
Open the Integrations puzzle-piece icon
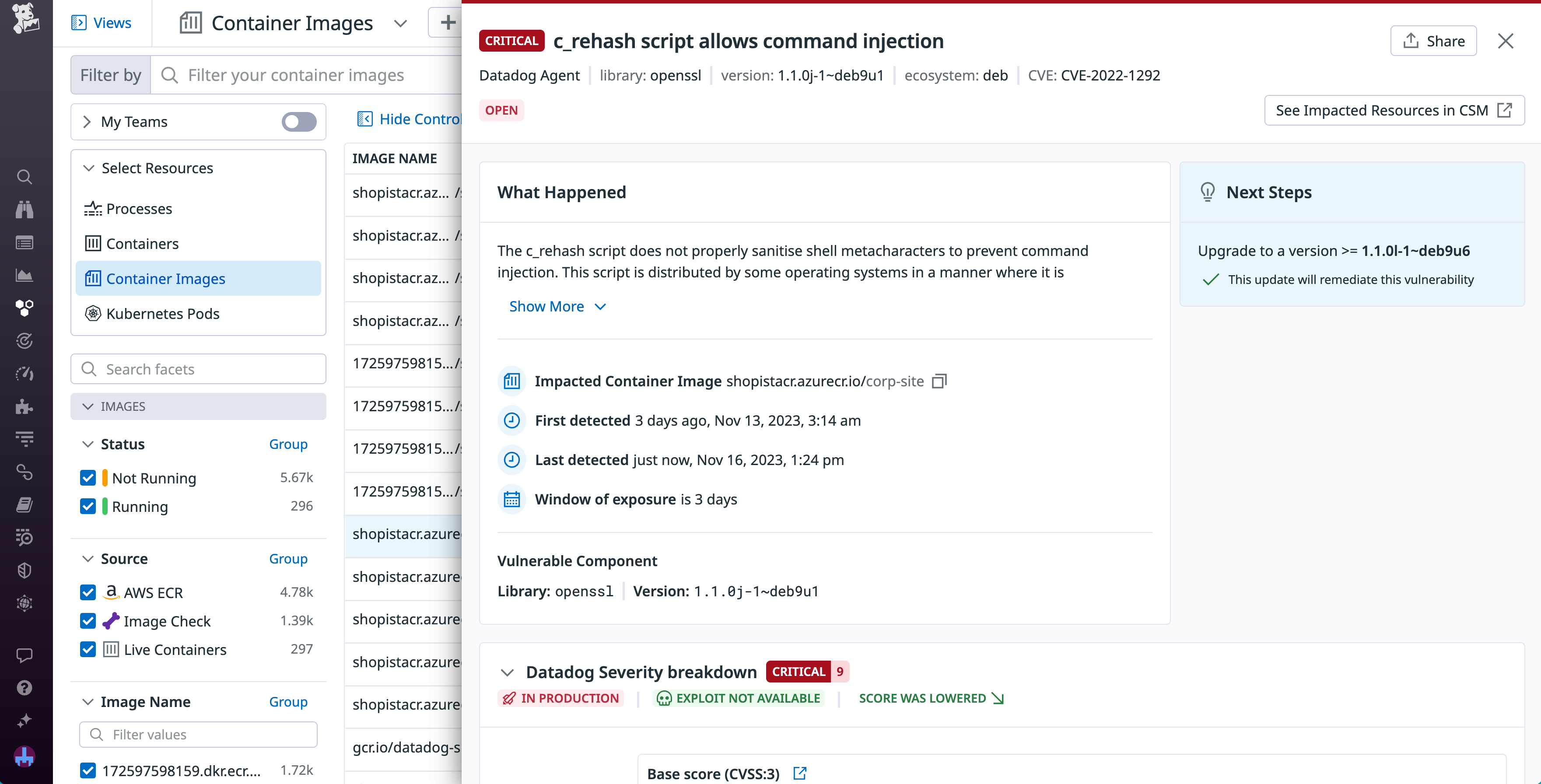pos(25,407)
